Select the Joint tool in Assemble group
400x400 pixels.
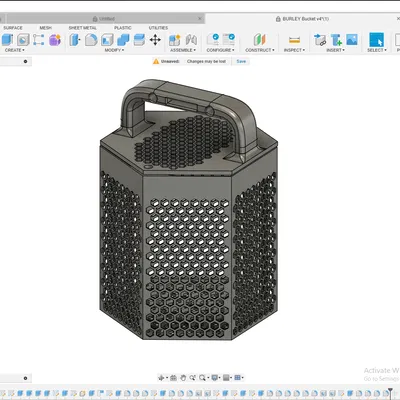coord(191,40)
